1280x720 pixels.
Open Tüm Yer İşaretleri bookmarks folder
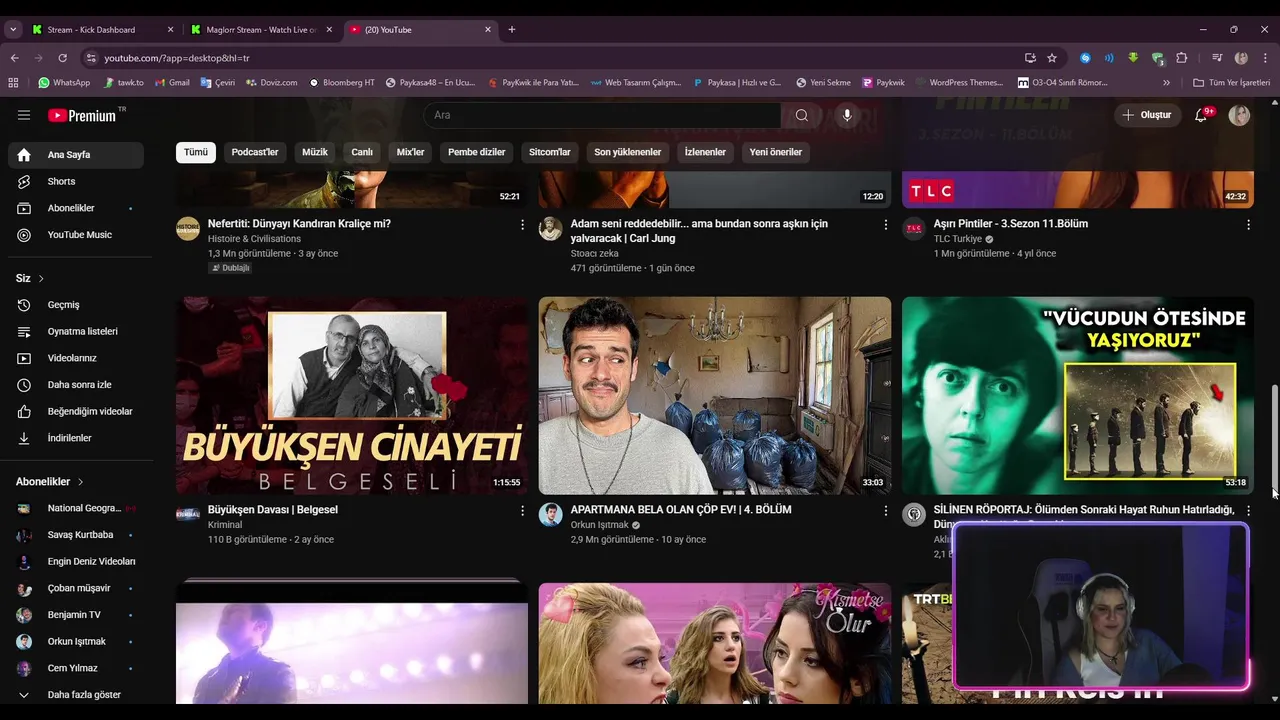1232,83
